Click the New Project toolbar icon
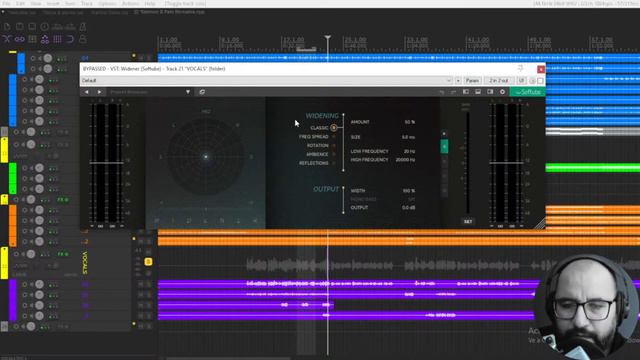This screenshot has height=360, width=640. (7, 27)
